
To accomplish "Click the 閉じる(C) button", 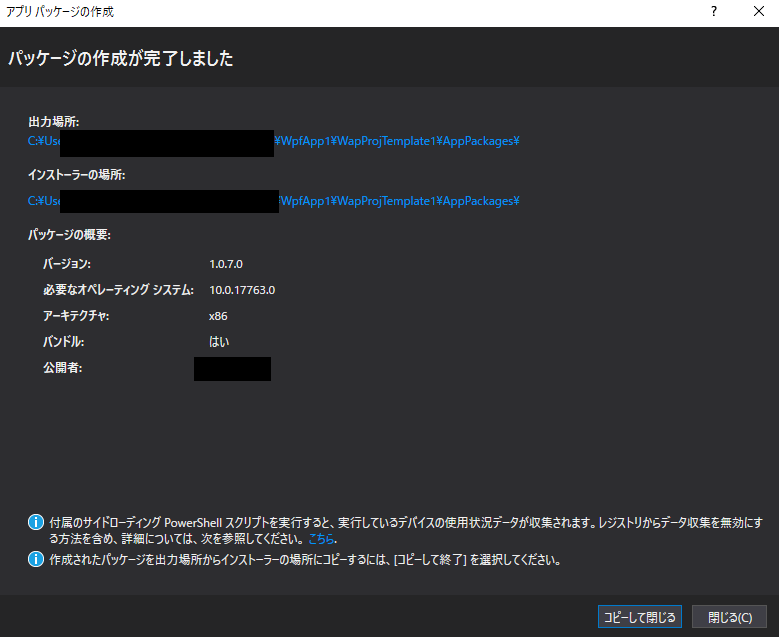I will click(729, 617).
